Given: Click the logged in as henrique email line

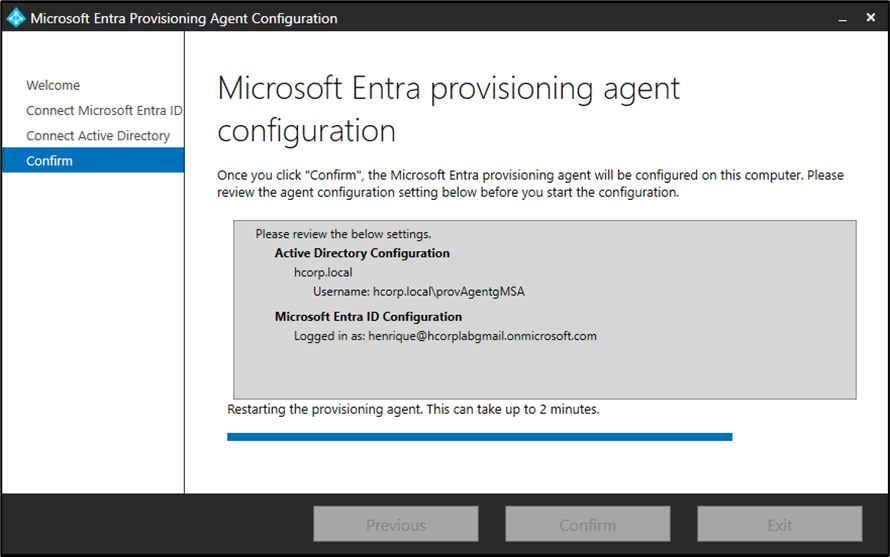Looking at the screenshot, I should pyautogui.click(x=445, y=336).
